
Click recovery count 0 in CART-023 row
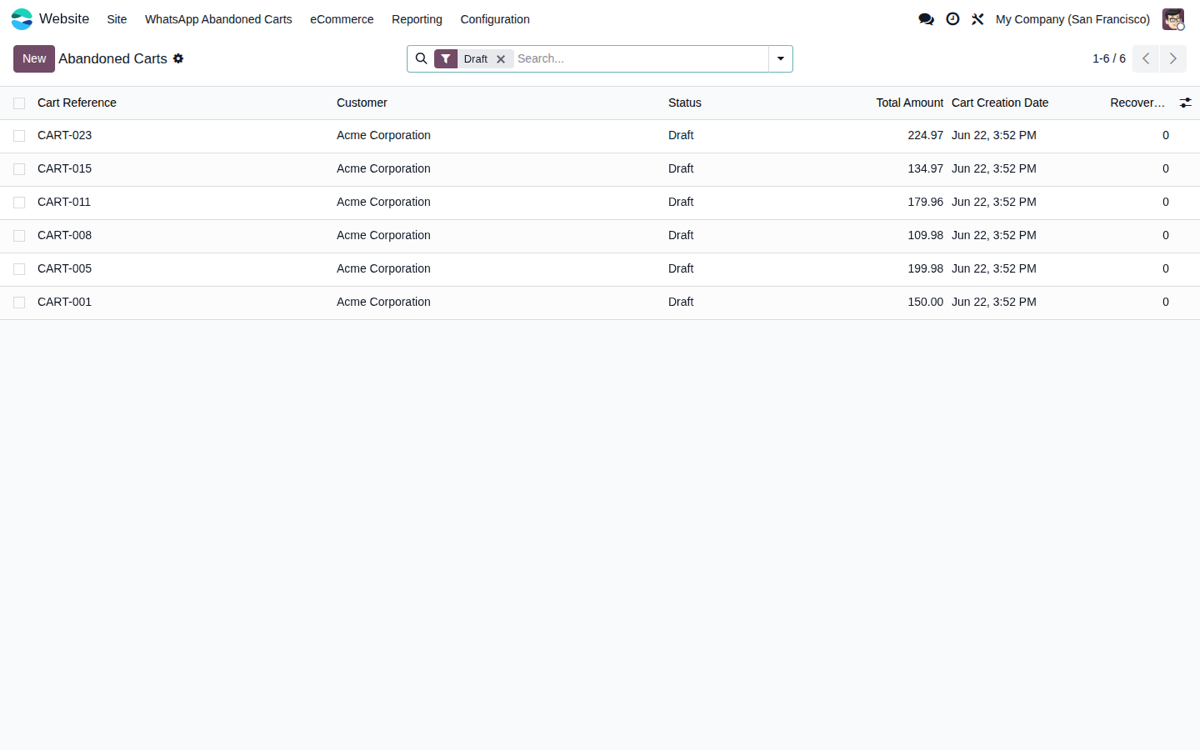pyautogui.click(x=1165, y=135)
